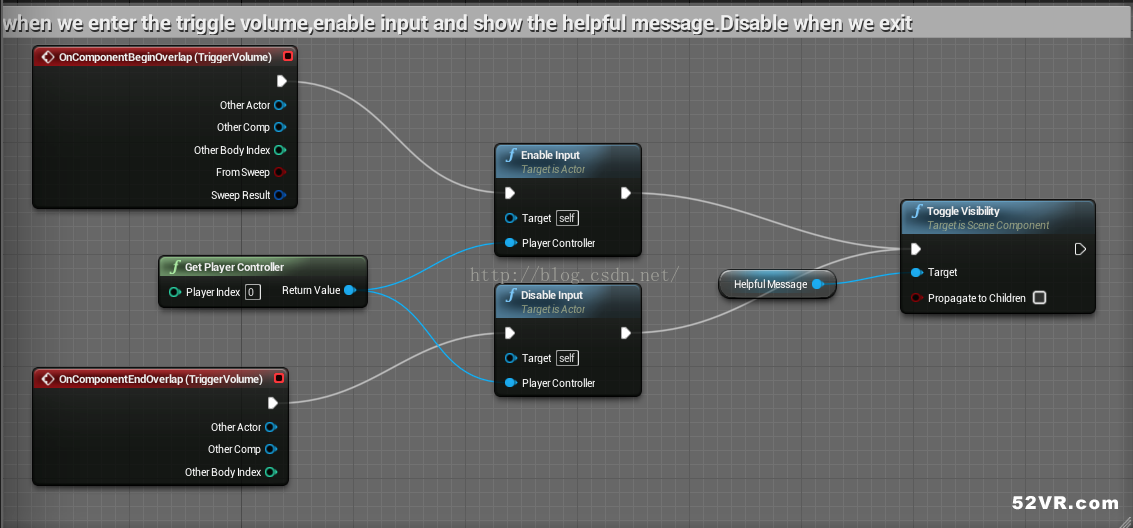Click the Player Index value field
The image size is (1133, 528).
[253, 292]
